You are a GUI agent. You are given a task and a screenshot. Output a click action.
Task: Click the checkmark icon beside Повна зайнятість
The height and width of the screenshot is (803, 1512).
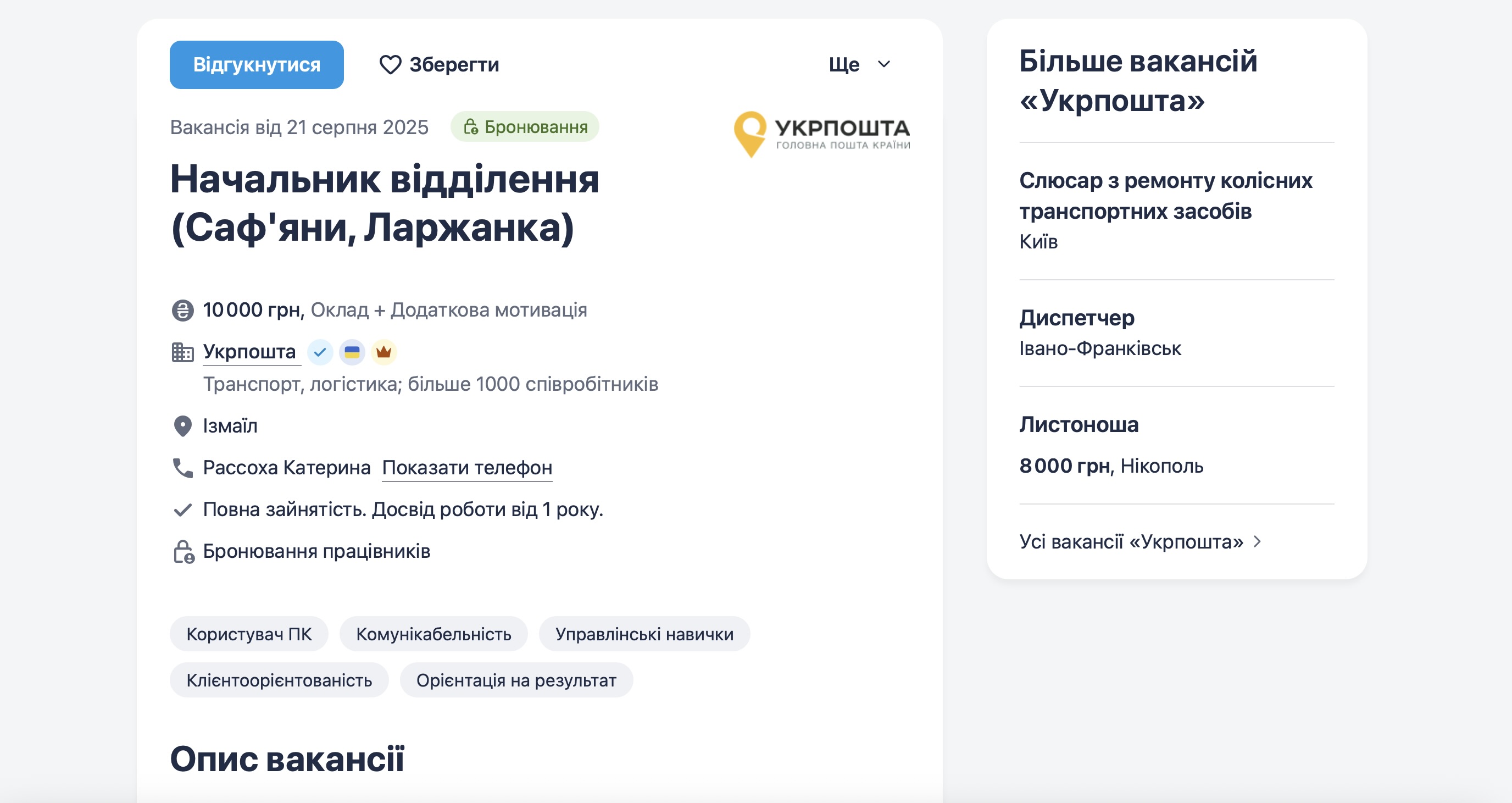click(x=182, y=510)
